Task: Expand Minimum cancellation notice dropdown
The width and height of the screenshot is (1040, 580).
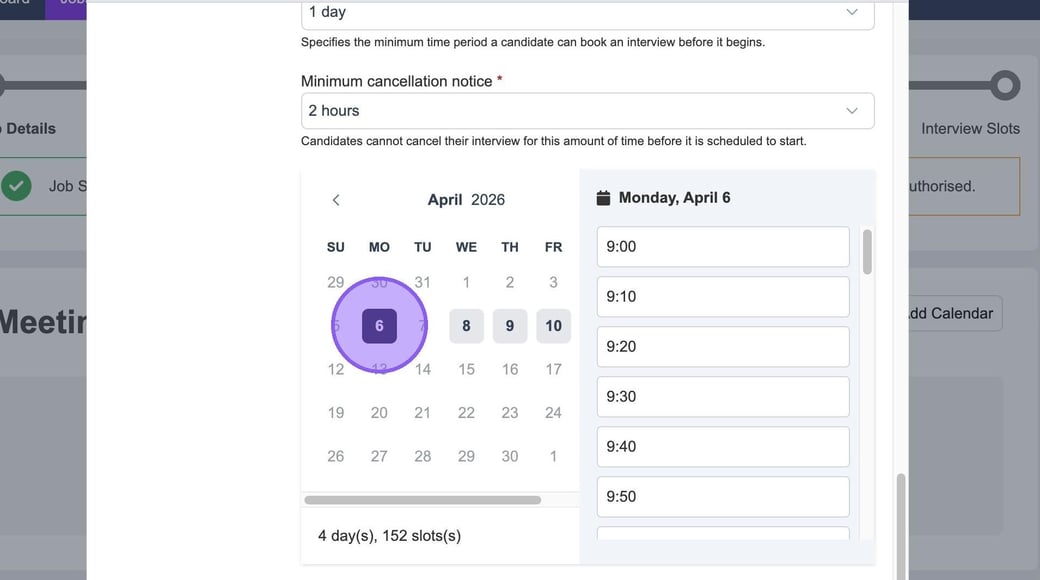Action: [587, 111]
